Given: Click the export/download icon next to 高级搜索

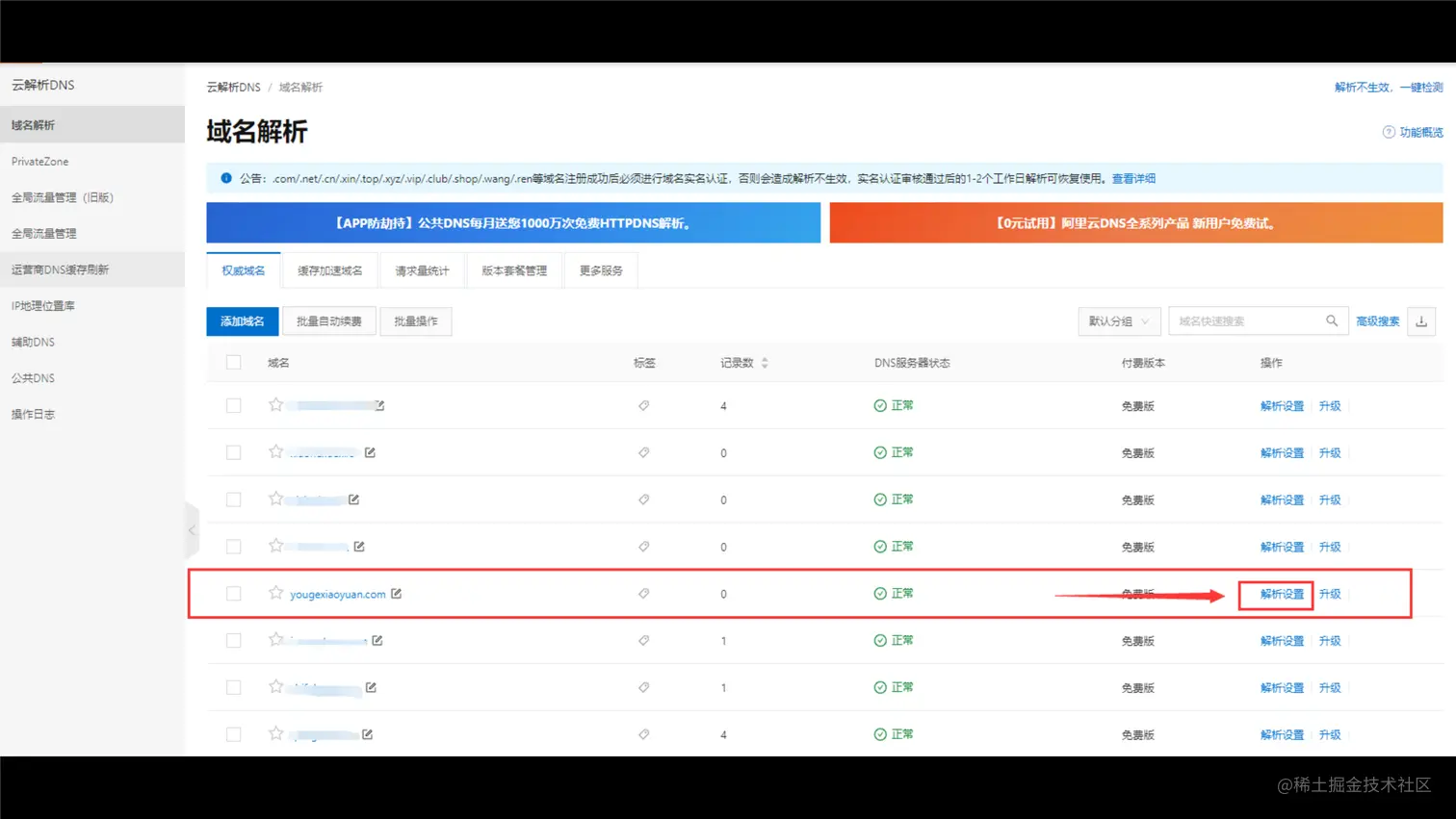Looking at the screenshot, I should (1421, 320).
